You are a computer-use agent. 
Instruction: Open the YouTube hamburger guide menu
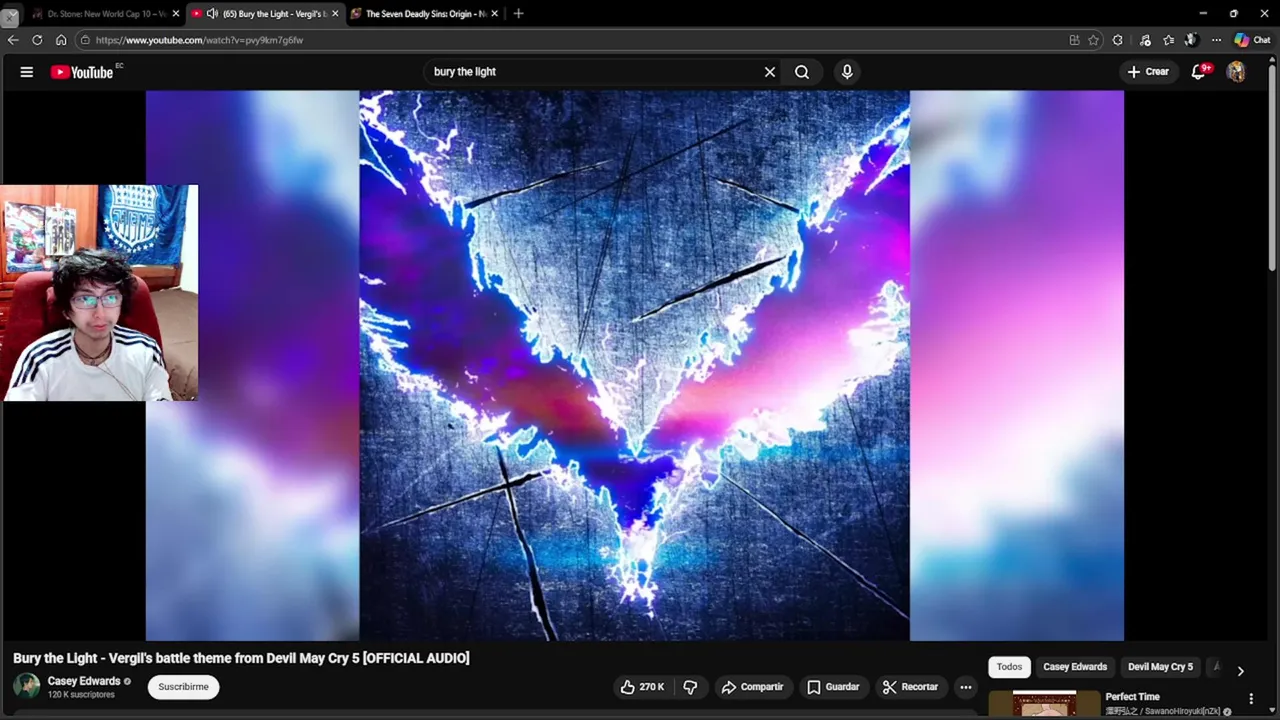point(27,72)
